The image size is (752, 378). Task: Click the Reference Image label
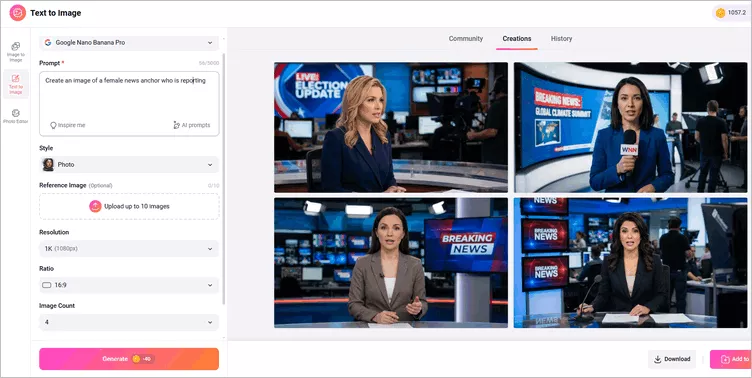(x=63, y=185)
